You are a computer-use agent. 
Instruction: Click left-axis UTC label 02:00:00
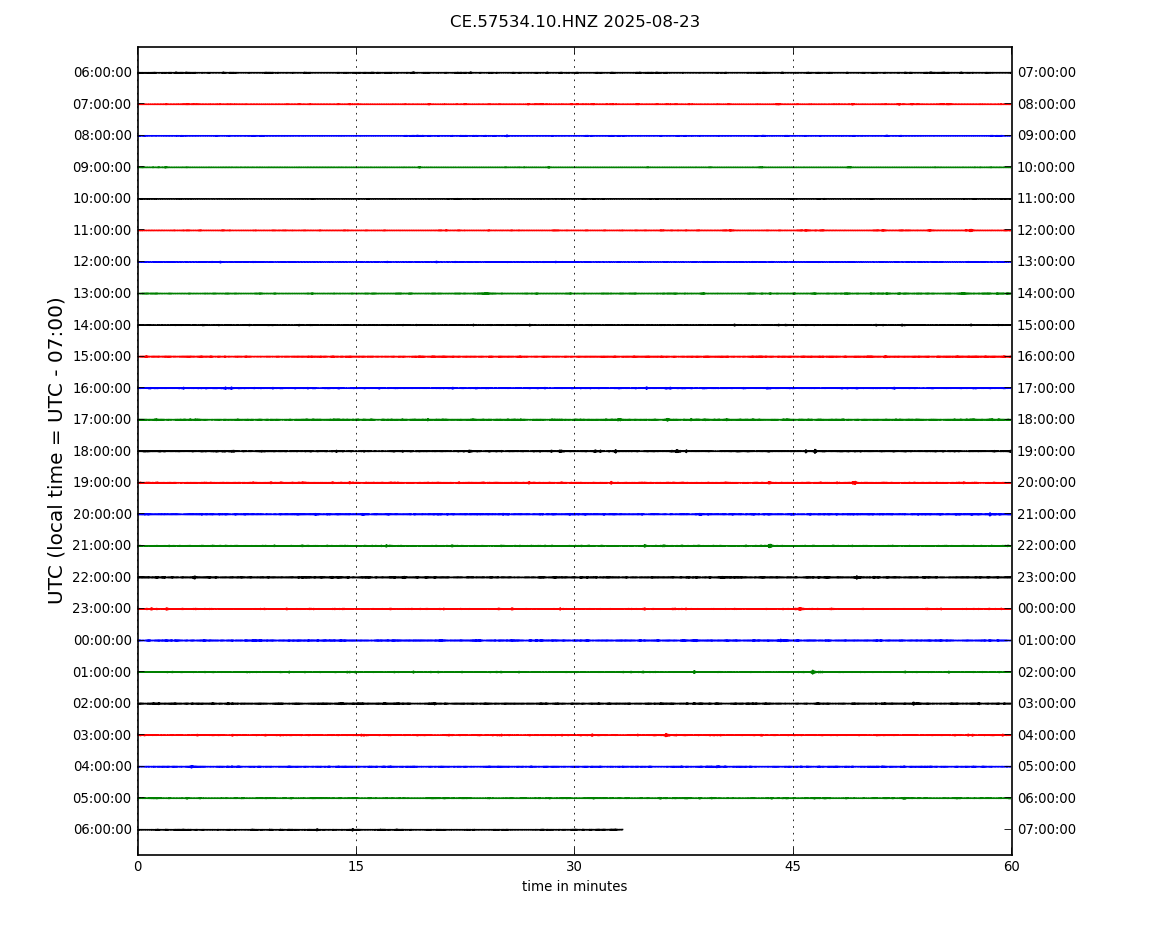[x=103, y=704]
